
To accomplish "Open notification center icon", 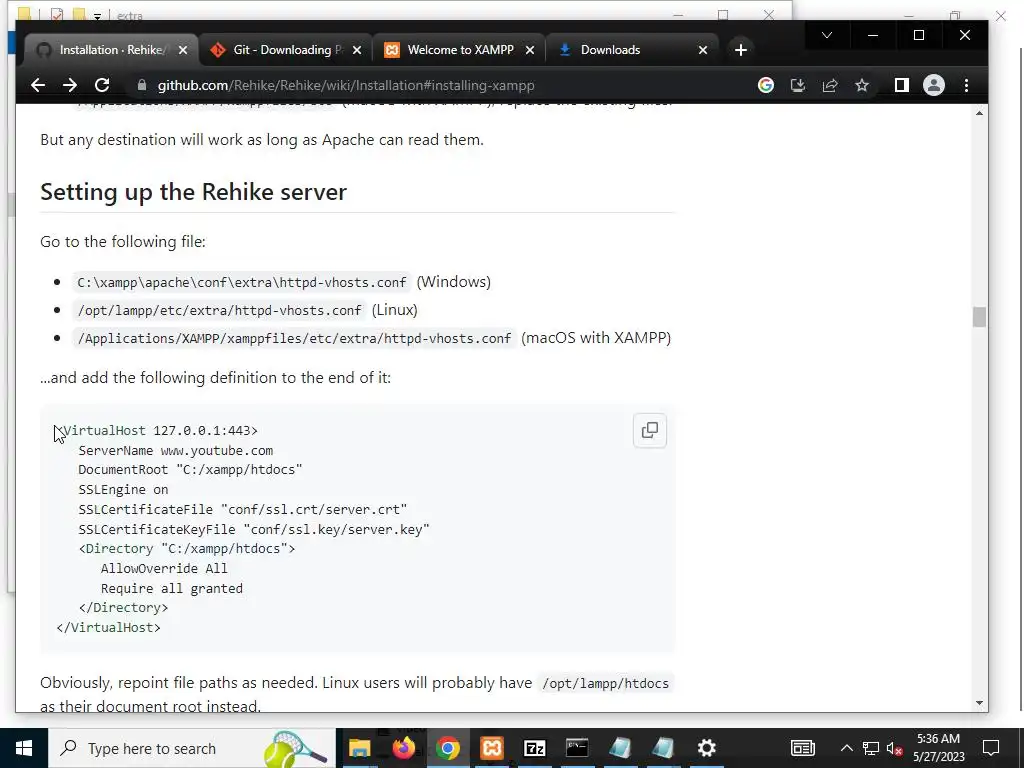I will tap(991, 748).
